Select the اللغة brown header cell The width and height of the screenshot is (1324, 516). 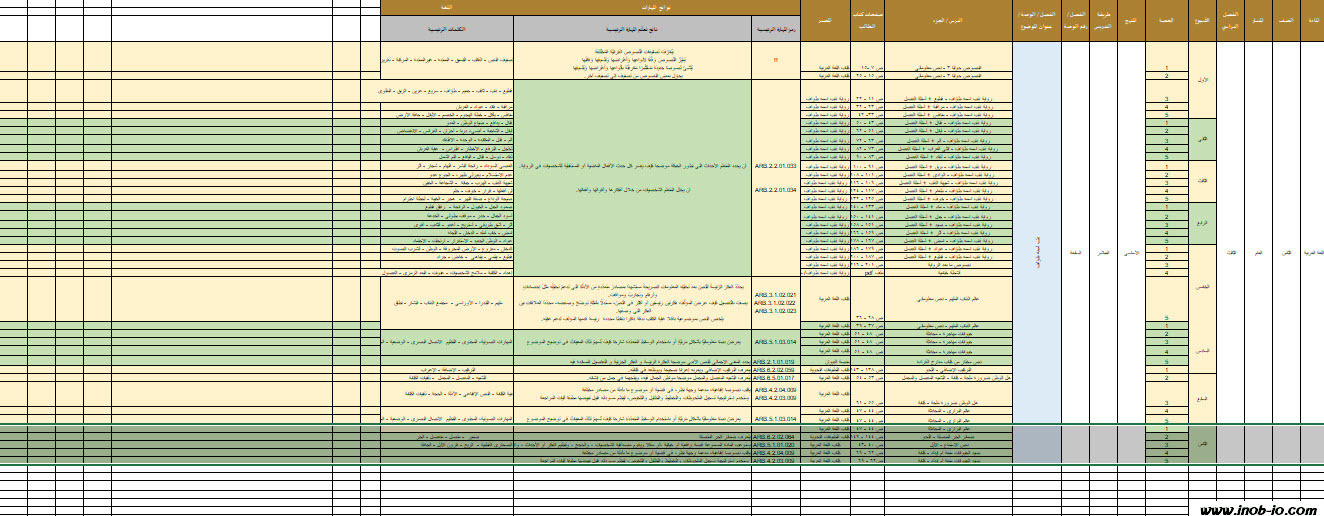tap(446, 7)
